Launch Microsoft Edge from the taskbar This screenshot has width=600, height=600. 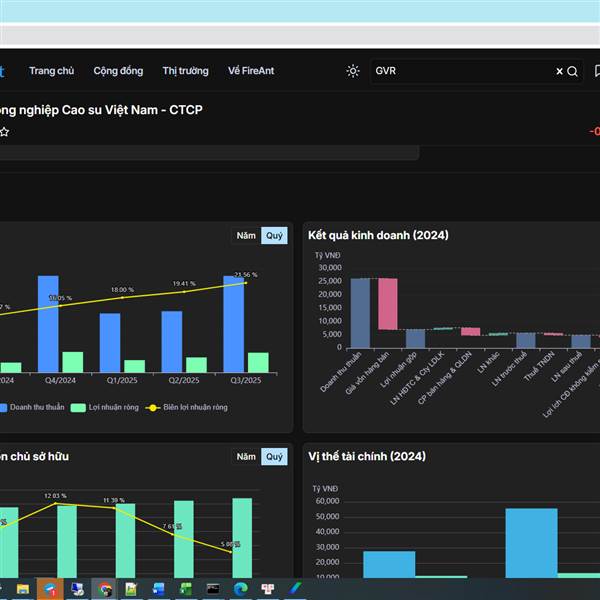click(240, 589)
